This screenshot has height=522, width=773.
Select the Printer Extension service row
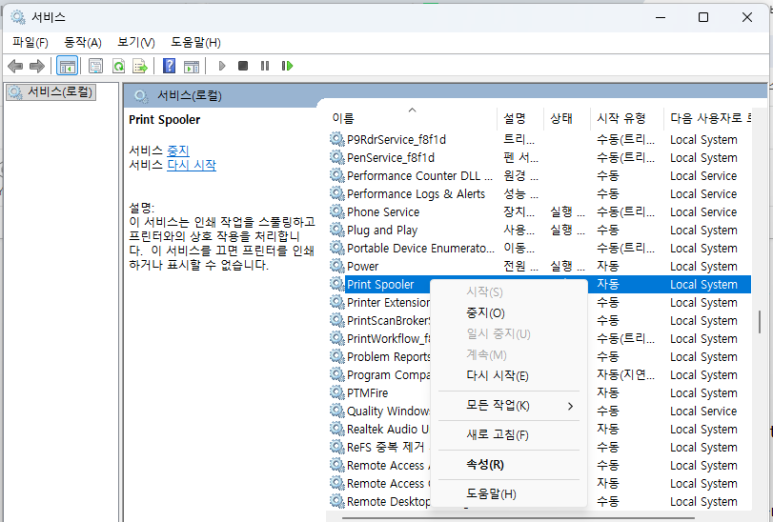pos(388,302)
